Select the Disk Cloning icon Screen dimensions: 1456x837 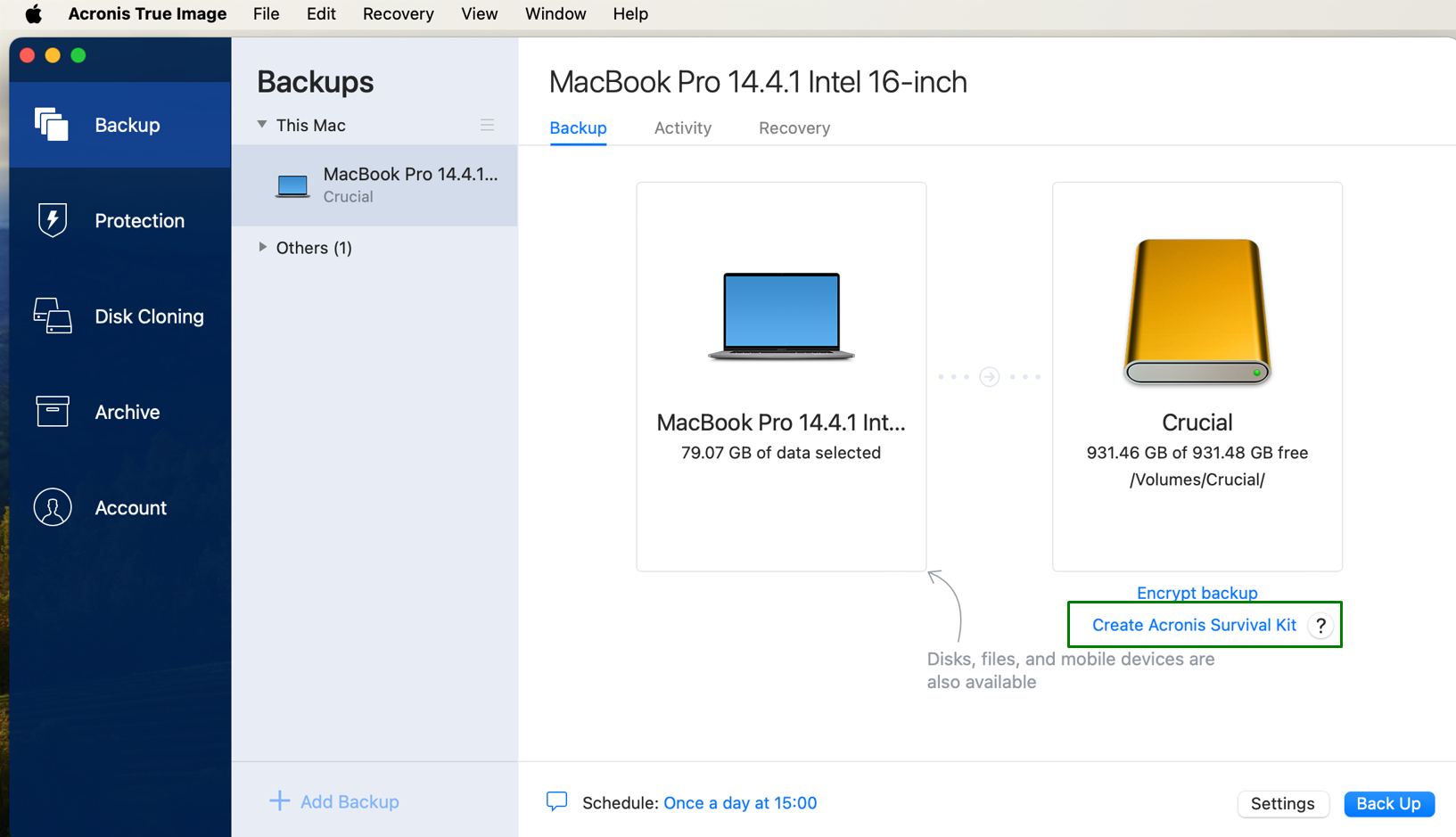pyautogui.click(x=52, y=316)
